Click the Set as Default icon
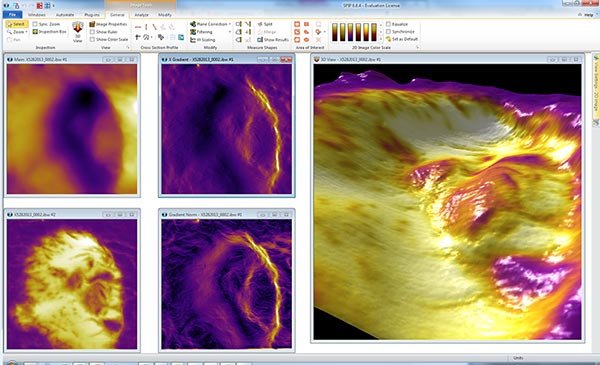 coord(388,39)
